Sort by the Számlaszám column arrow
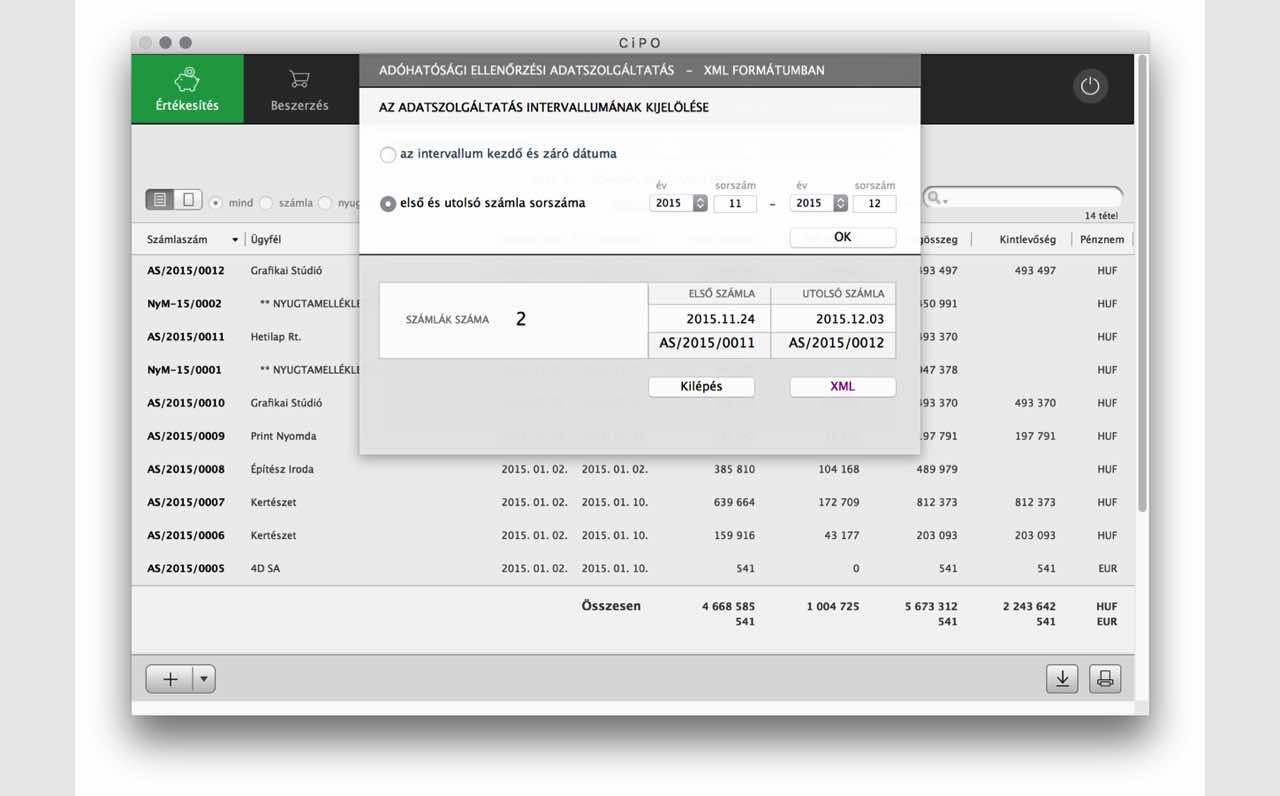The image size is (1280, 796). pyautogui.click(x=235, y=240)
